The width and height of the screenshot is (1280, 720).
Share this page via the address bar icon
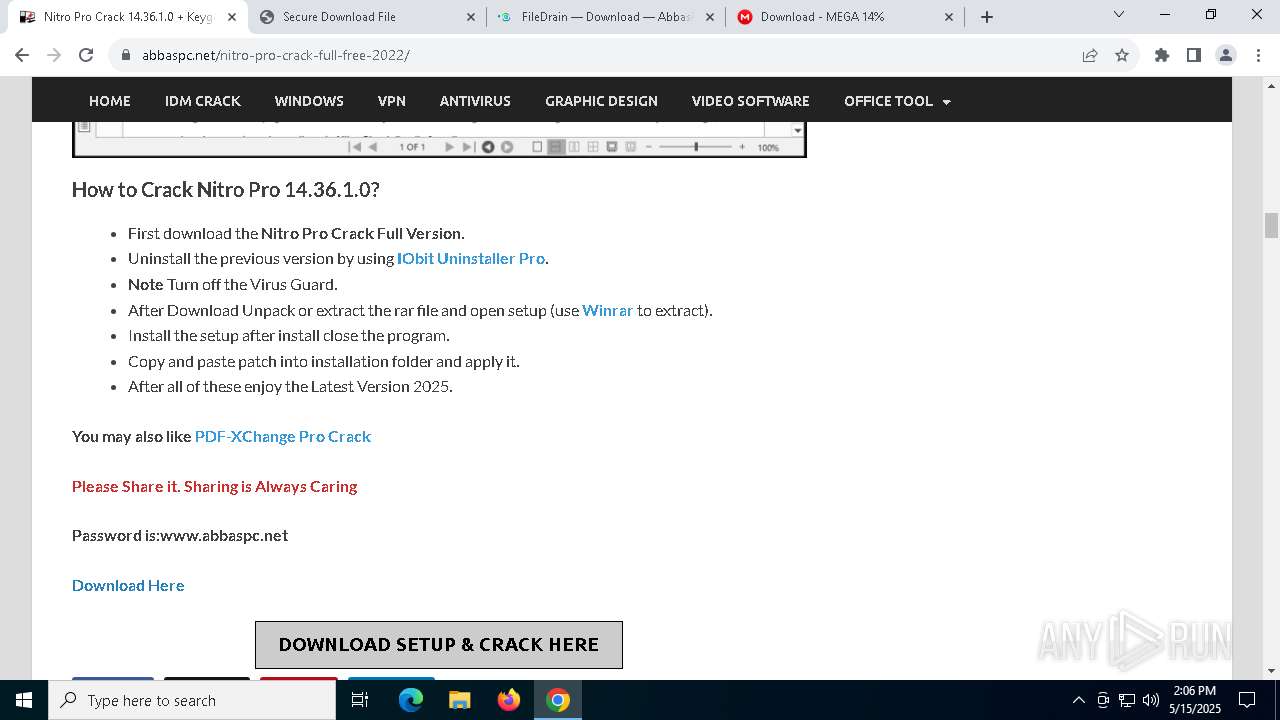[x=1090, y=55]
